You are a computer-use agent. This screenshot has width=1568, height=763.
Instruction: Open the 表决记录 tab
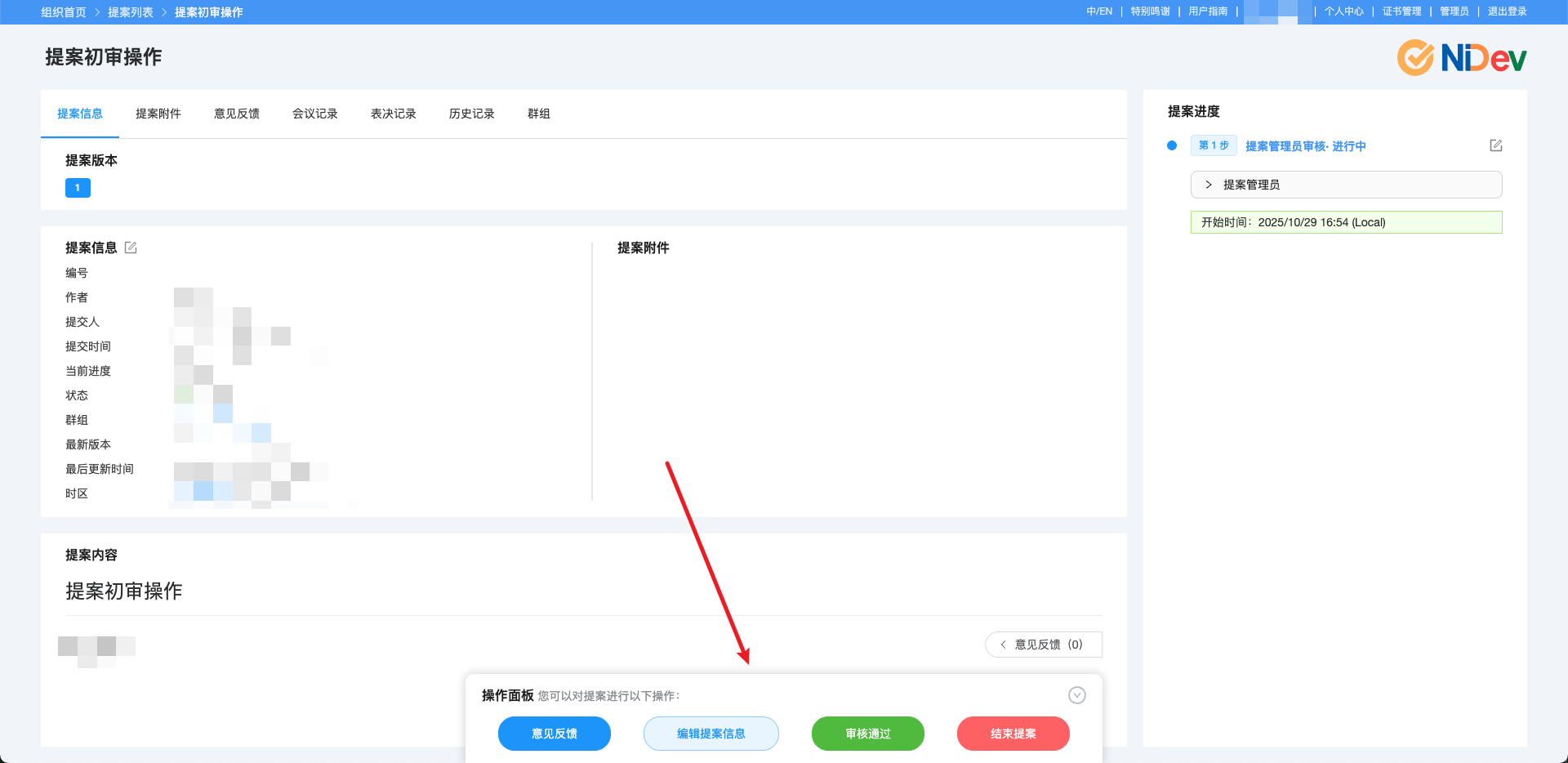click(392, 114)
